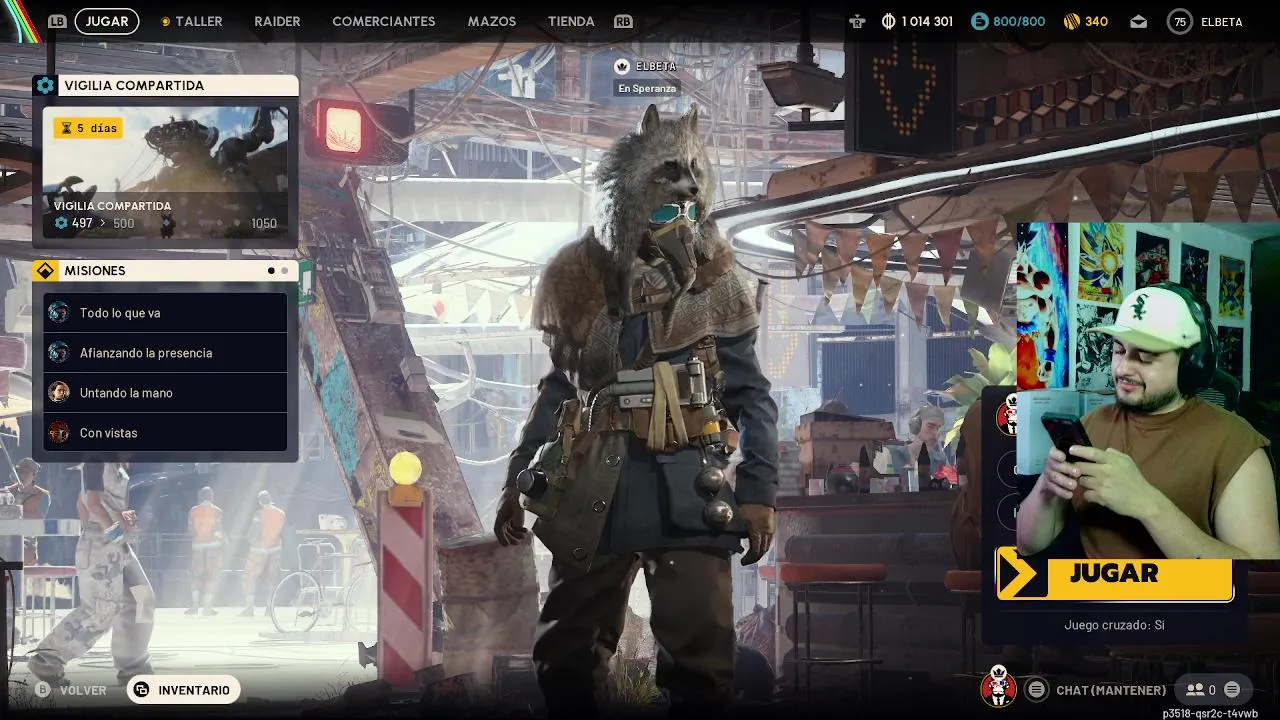The width and height of the screenshot is (1280, 720).
Task: Open mission Todo lo que va
Action: pos(165,313)
